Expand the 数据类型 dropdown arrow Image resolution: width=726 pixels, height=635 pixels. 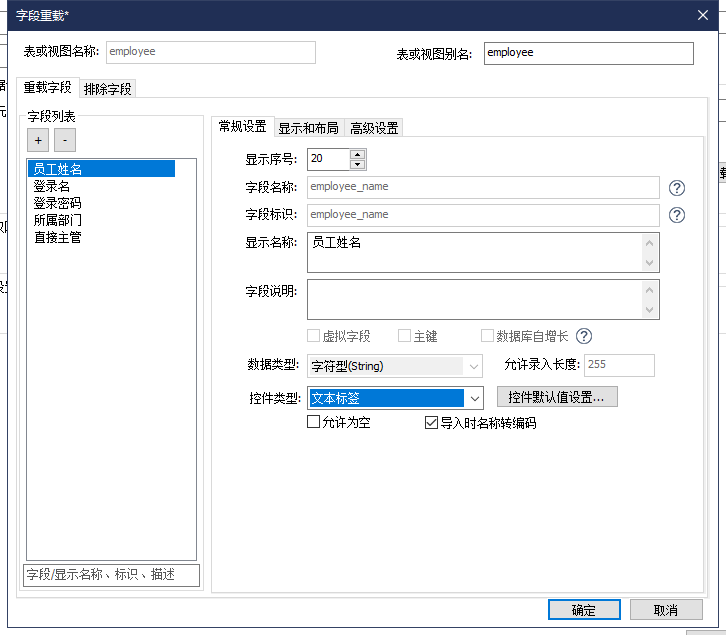tap(474, 366)
